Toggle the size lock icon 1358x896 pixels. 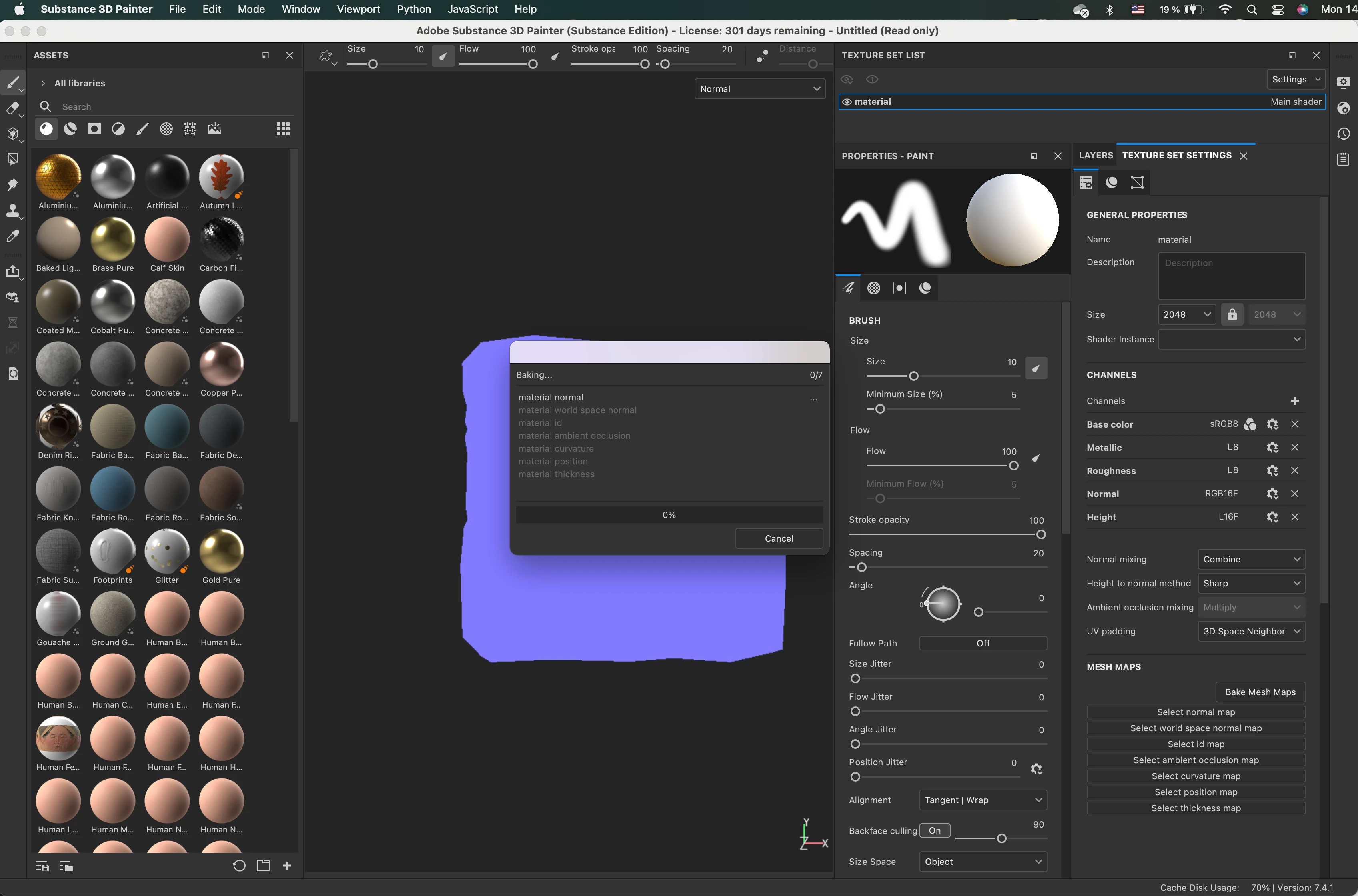tap(1232, 314)
